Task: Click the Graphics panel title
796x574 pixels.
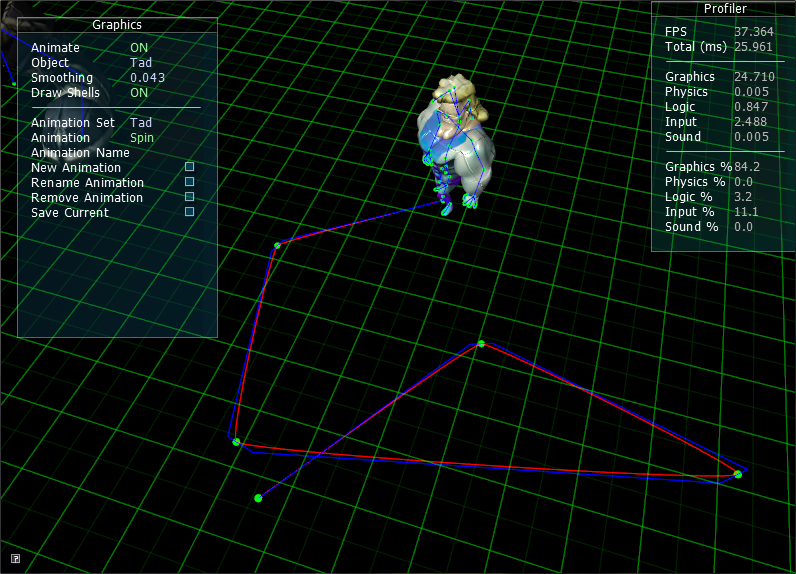Action: (117, 25)
